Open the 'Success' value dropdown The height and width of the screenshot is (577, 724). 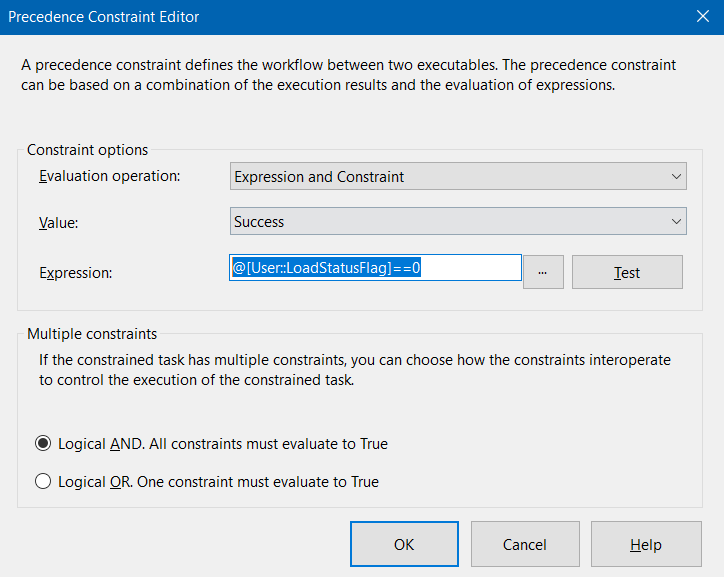click(458, 222)
